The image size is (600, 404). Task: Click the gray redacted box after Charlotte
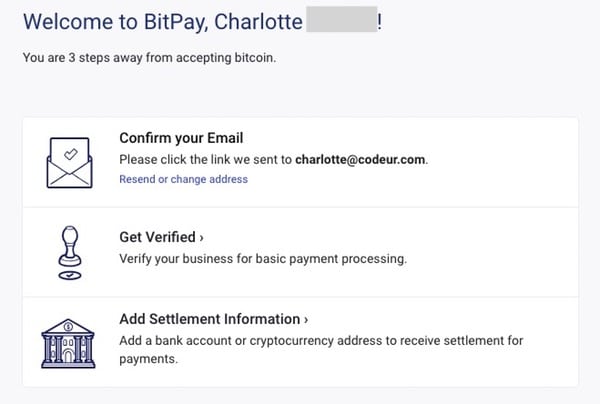[344, 20]
